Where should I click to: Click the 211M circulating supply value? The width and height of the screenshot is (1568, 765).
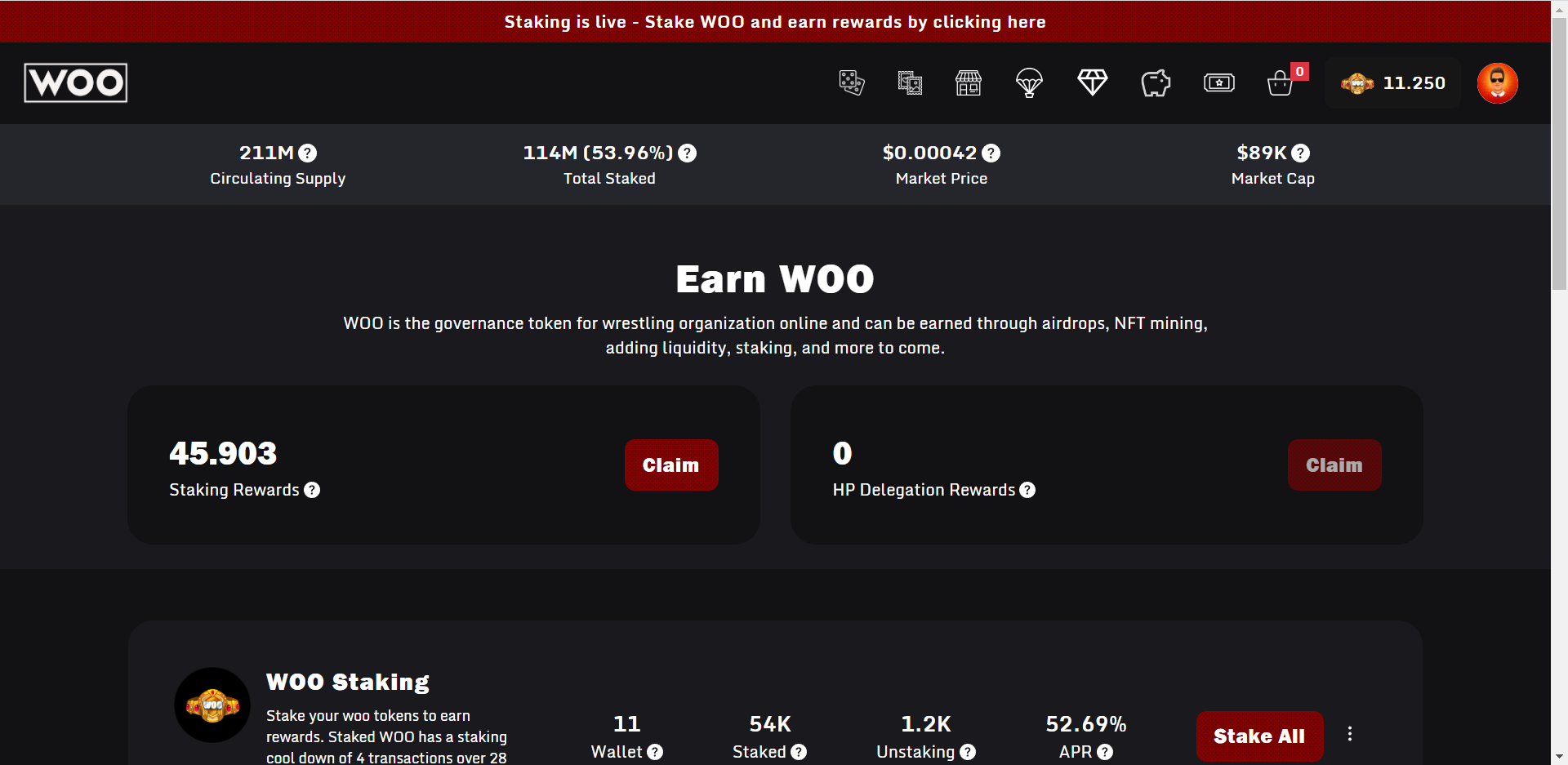266,153
